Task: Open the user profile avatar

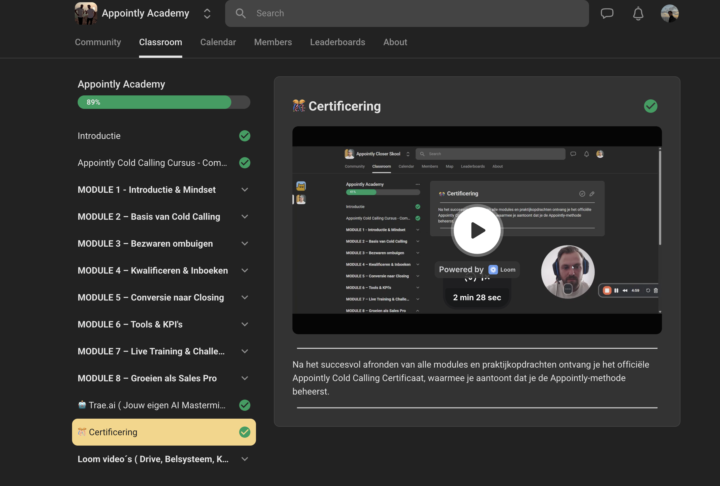Action: [669, 13]
